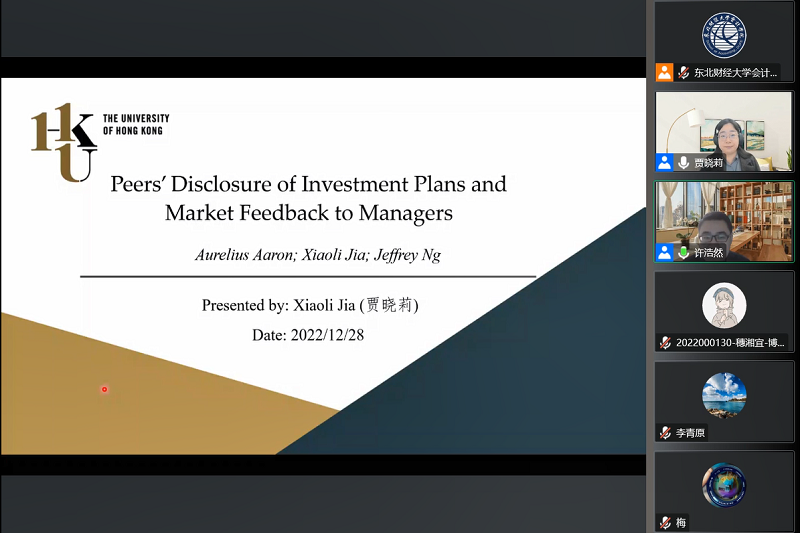Click the HKU logo on the shared slide
This screenshot has height=533, width=800.
[x=64, y=142]
